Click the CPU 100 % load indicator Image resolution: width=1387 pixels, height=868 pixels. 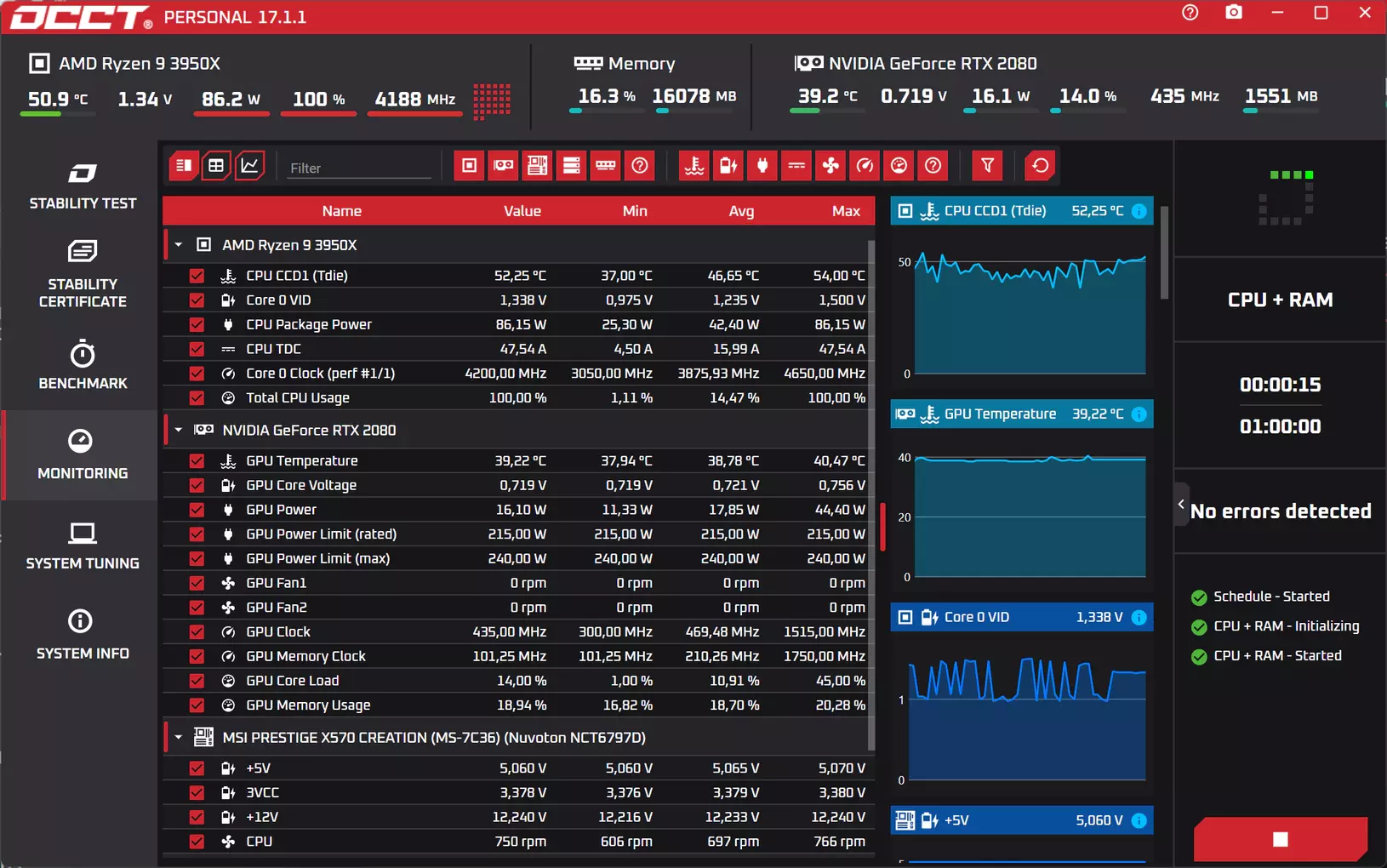click(319, 100)
